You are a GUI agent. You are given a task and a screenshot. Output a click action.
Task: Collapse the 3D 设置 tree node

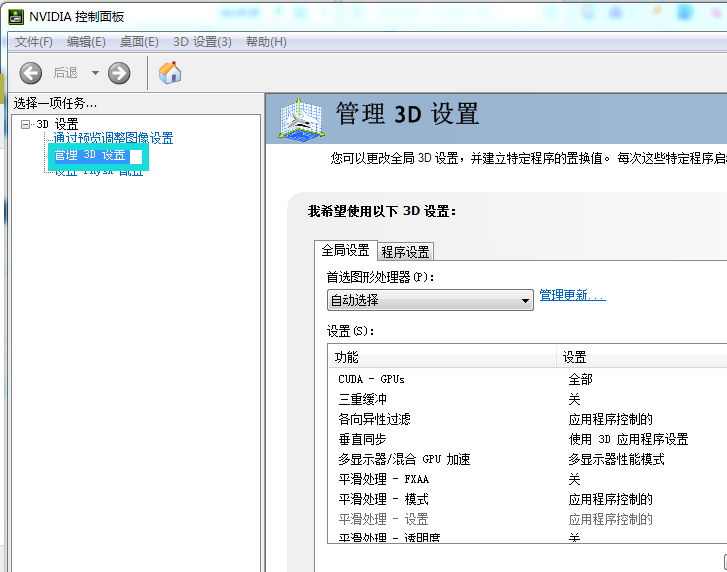[26, 124]
